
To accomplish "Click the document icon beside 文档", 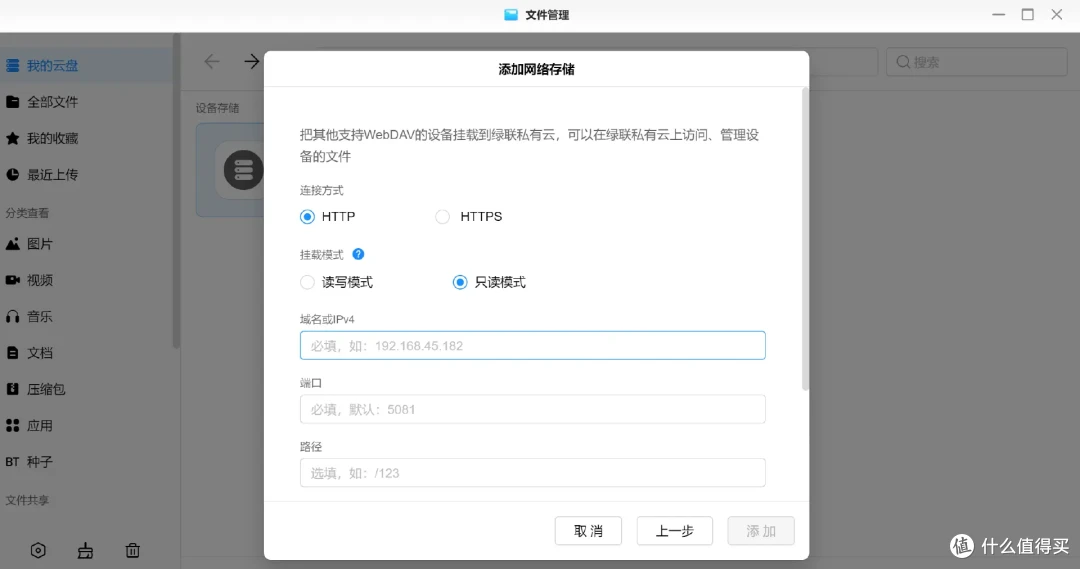I will click(x=12, y=353).
